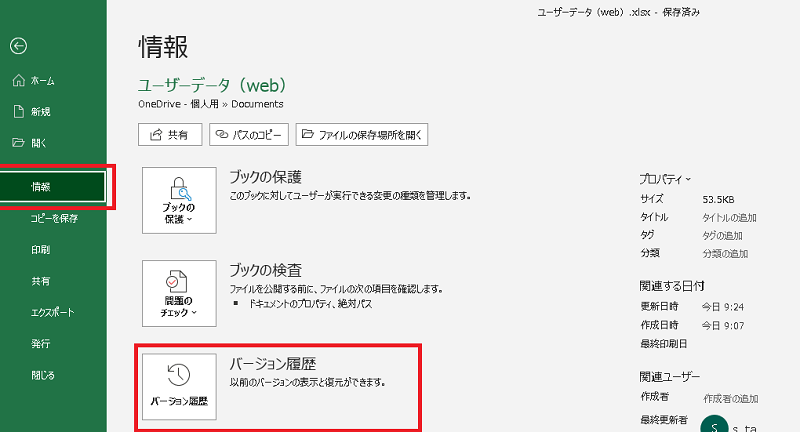The width and height of the screenshot is (800, 432).
Task: Click the パスのコピー button
Action: pyautogui.click(x=248, y=134)
